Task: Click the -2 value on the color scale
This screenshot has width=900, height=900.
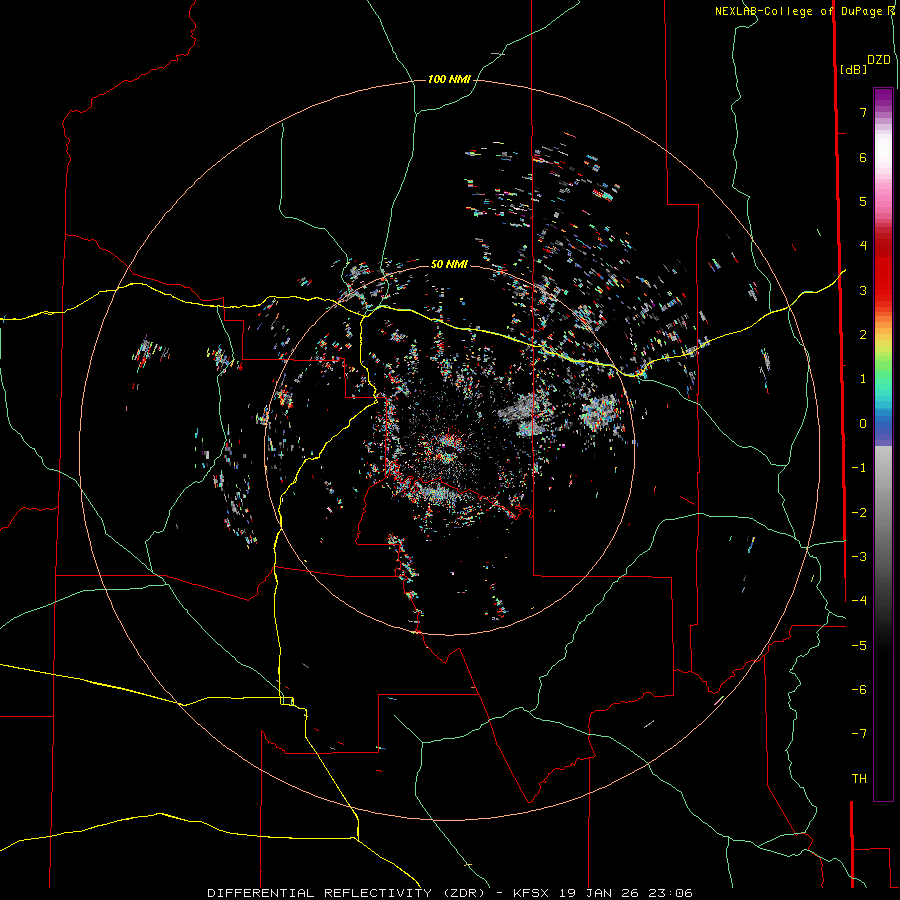Action: (x=859, y=513)
